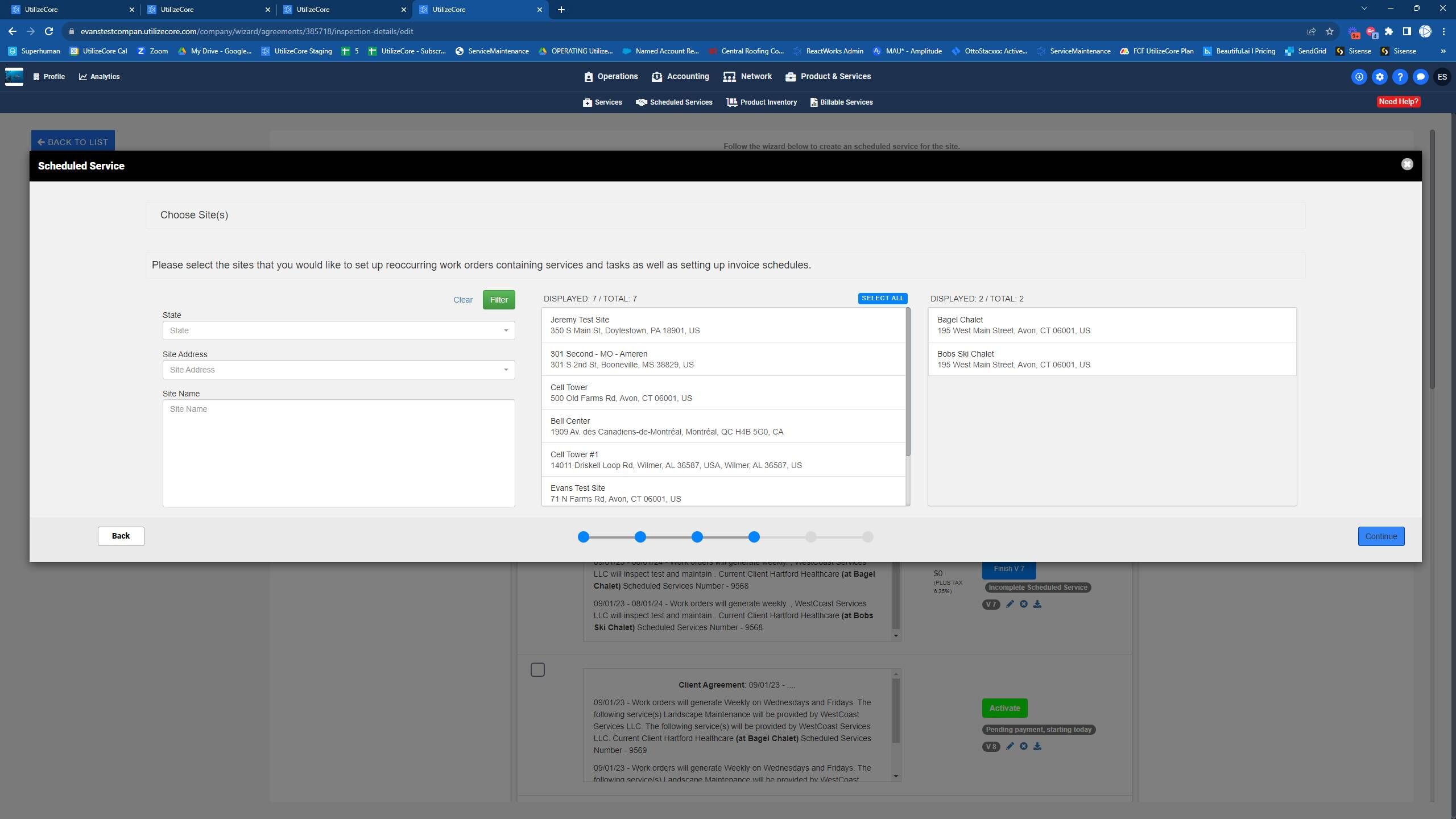Image resolution: width=1456 pixels, height=819 pixels.
Task: Open the chat bubble icon
Action: point(1420,77)
